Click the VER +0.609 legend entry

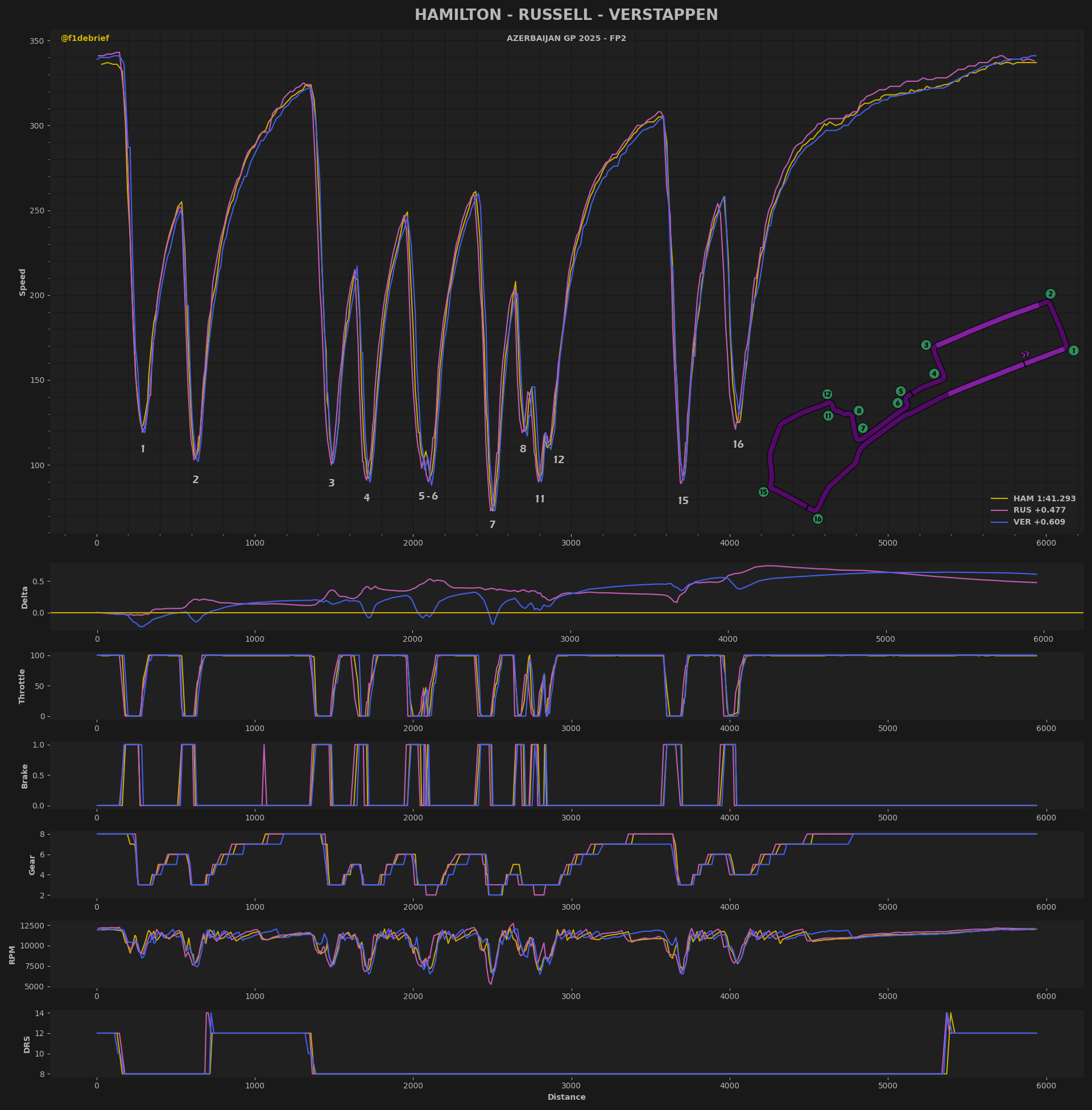click(1039, 522)
